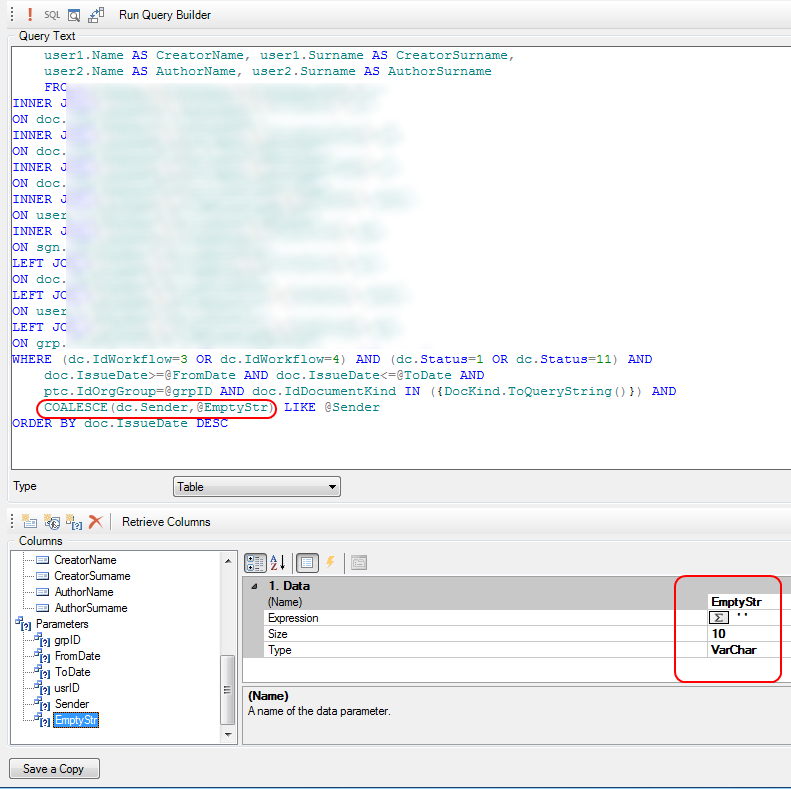Image resolution: width=791 pixels, height=789 pixels.
Task: Collapse the 1. Data category
Action: tap(255, 586)
